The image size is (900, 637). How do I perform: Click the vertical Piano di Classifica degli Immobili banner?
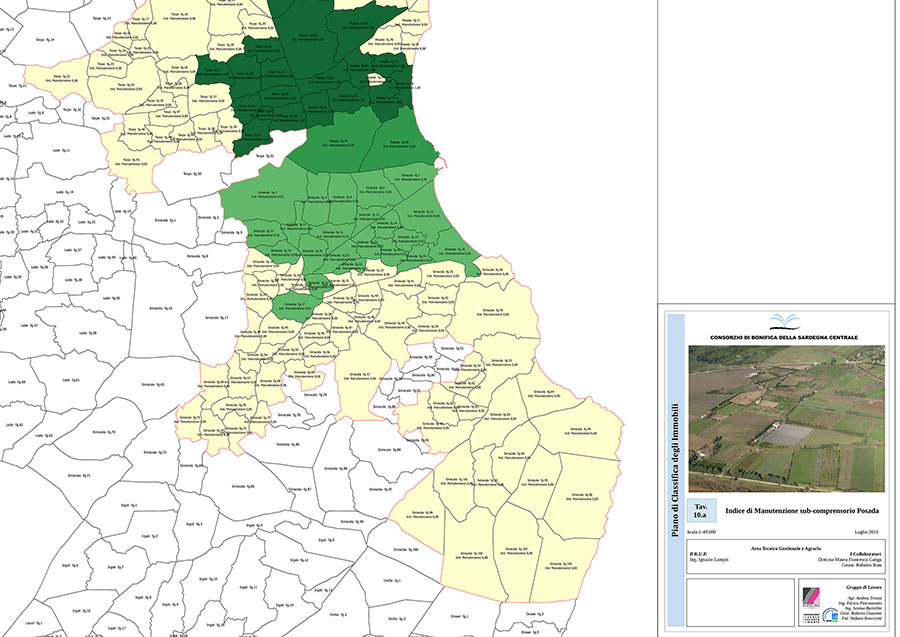point(676,469)
